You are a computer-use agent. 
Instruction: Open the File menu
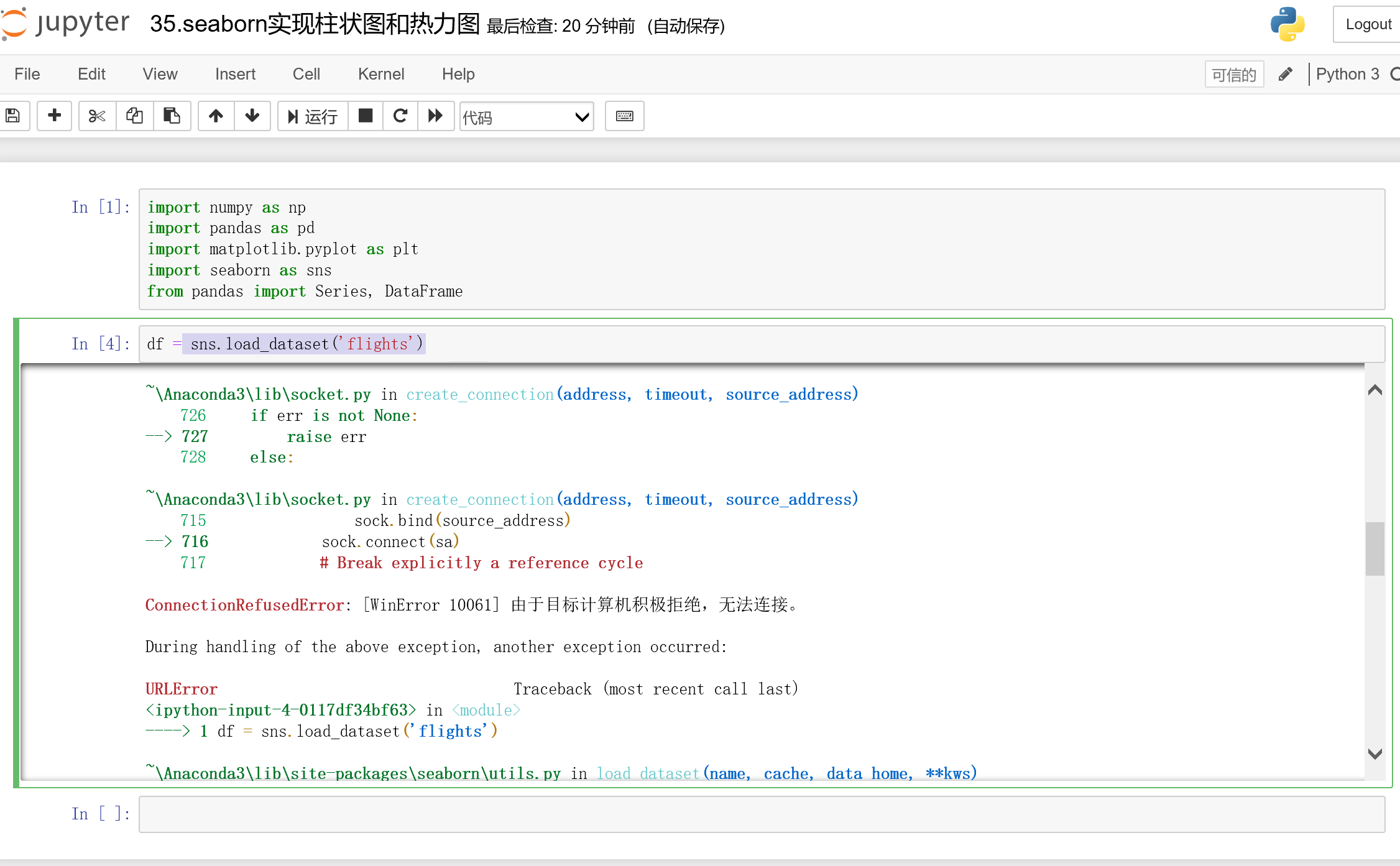pos(27,74)
